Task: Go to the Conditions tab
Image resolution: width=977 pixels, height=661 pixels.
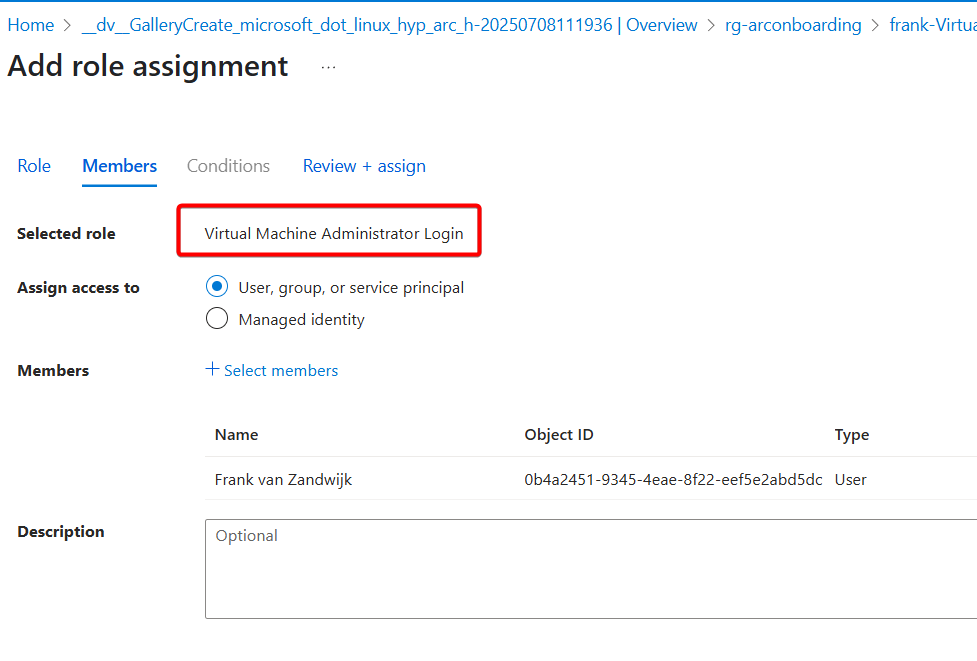Action: coord(228,166)
